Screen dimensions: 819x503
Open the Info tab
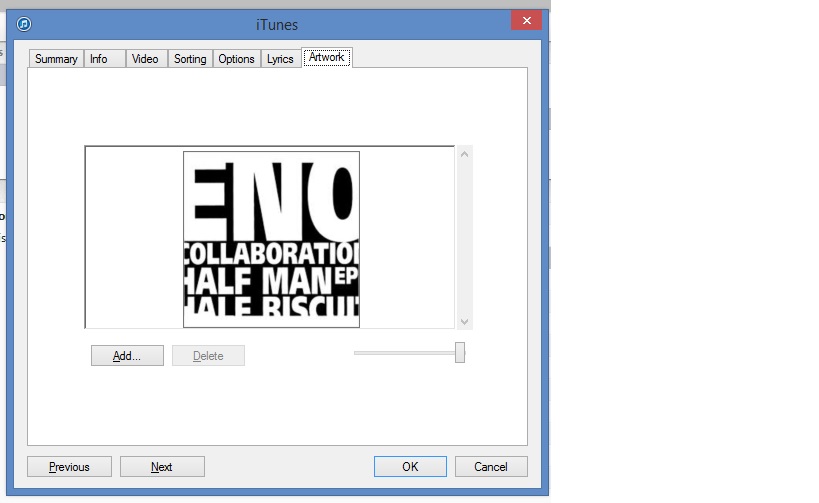(104, 59)
